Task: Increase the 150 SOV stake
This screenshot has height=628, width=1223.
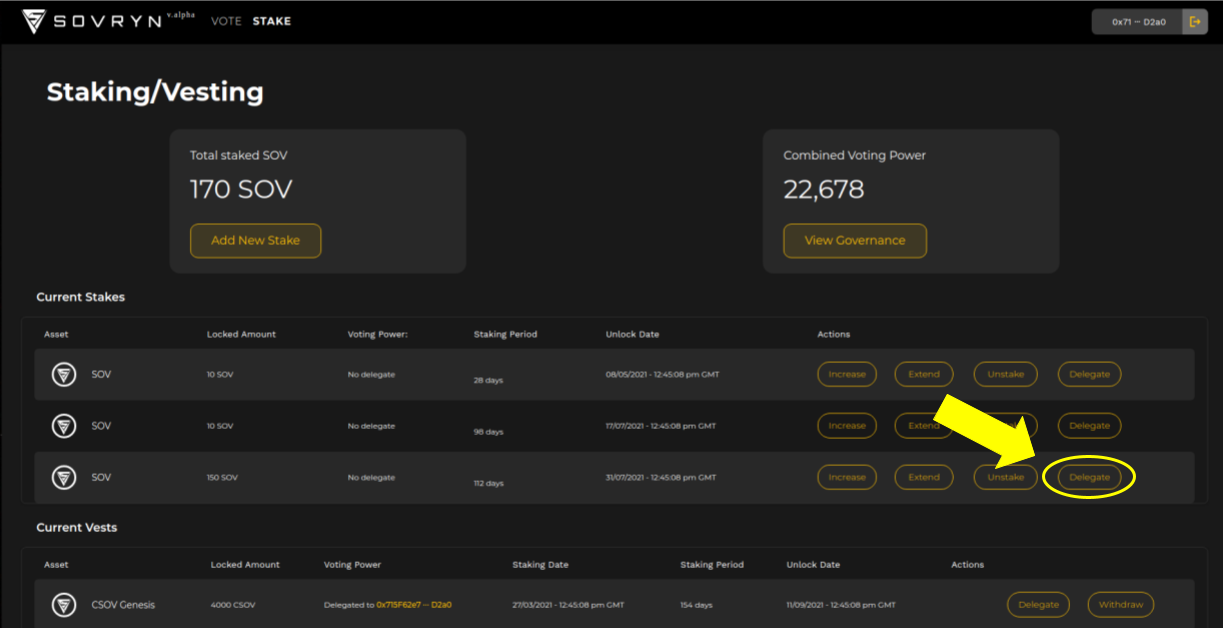Action: tap(847, 478)
